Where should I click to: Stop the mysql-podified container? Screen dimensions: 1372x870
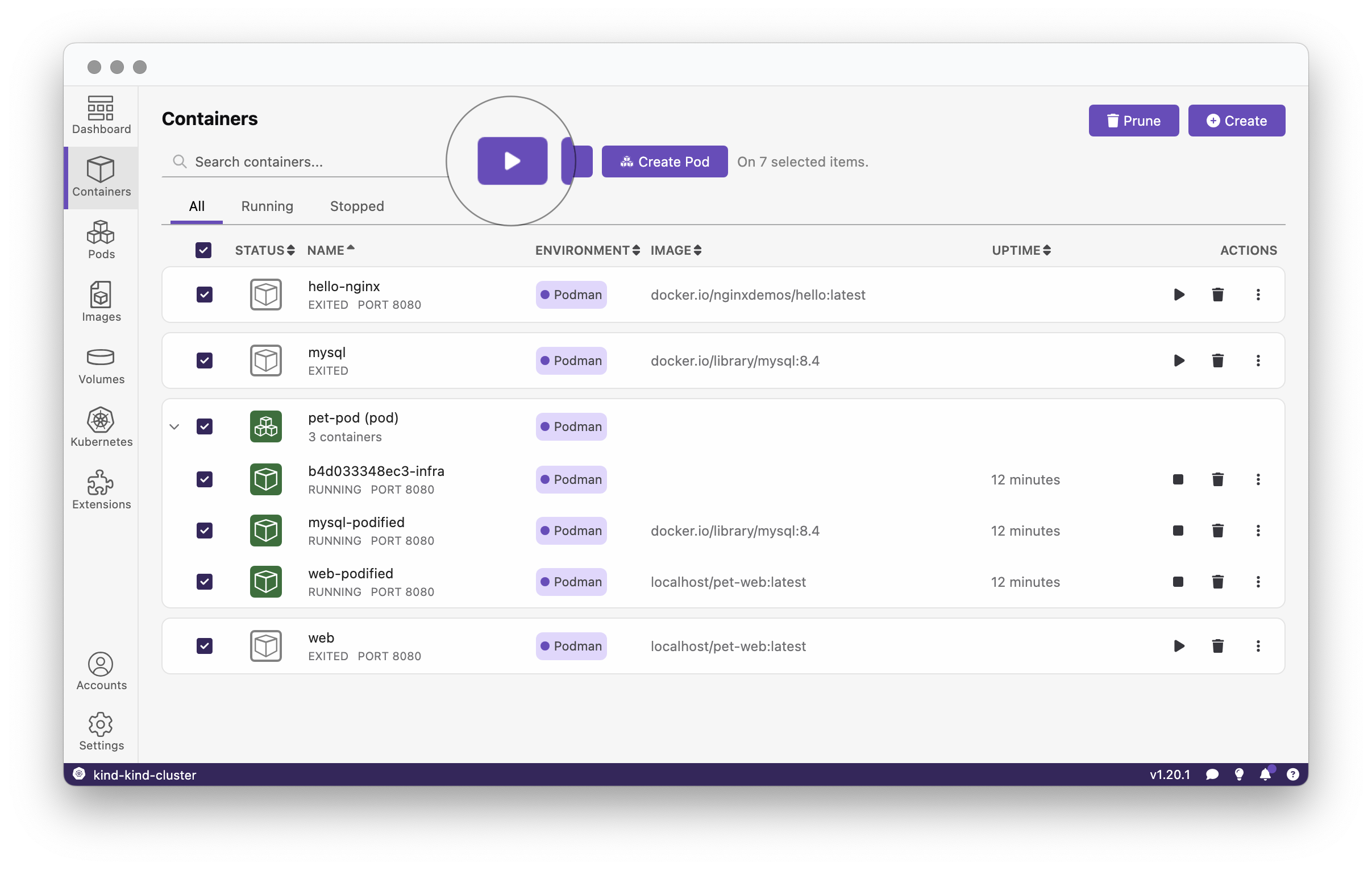point(1178,530)
